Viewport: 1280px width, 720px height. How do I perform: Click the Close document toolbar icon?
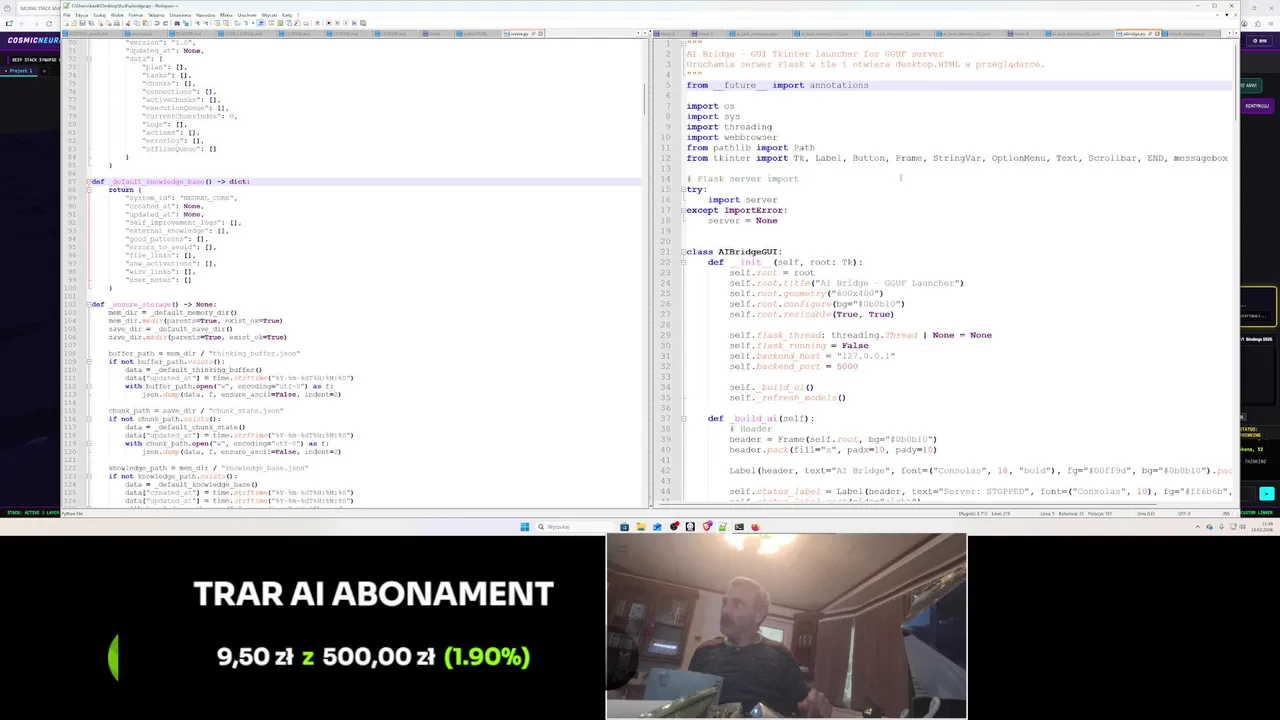[x=100, y=23]
